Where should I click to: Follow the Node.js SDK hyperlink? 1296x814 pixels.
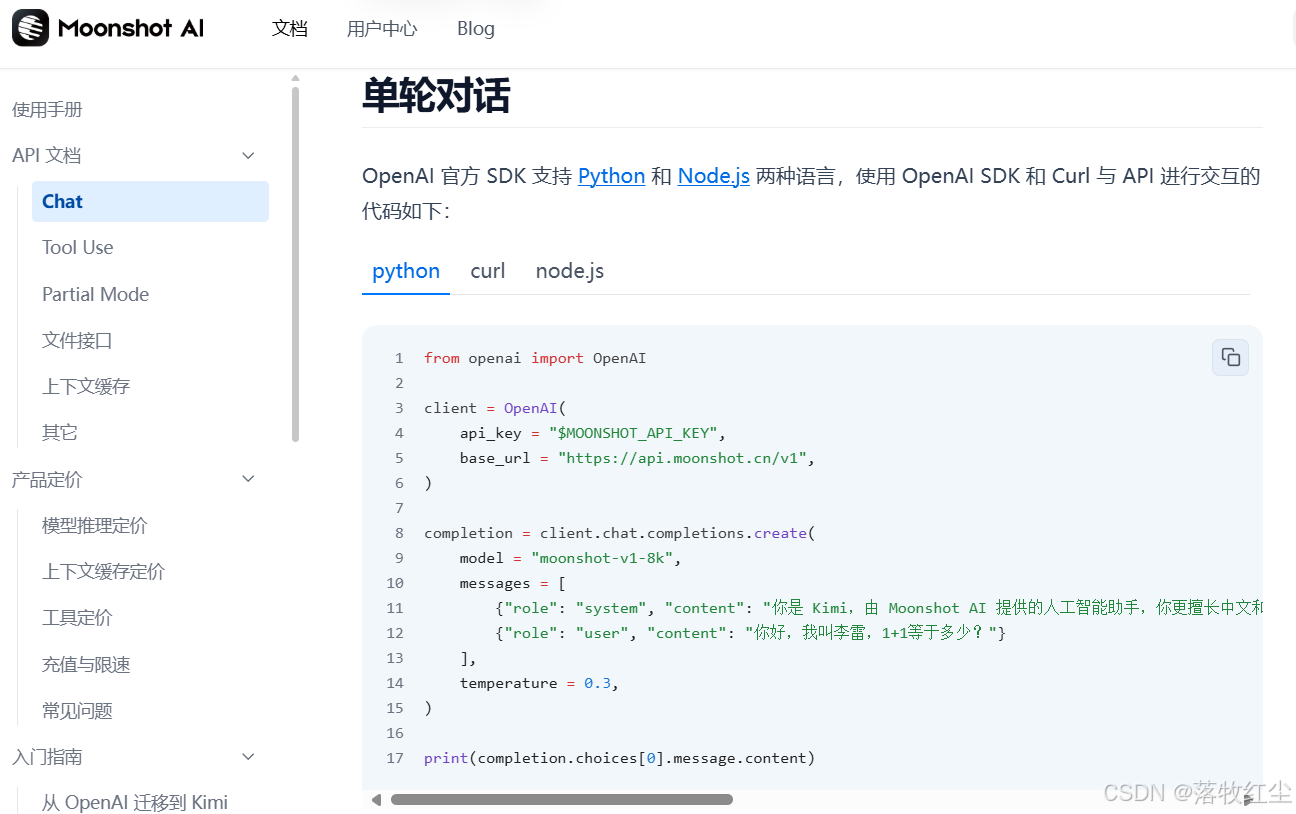pos(714,176)
